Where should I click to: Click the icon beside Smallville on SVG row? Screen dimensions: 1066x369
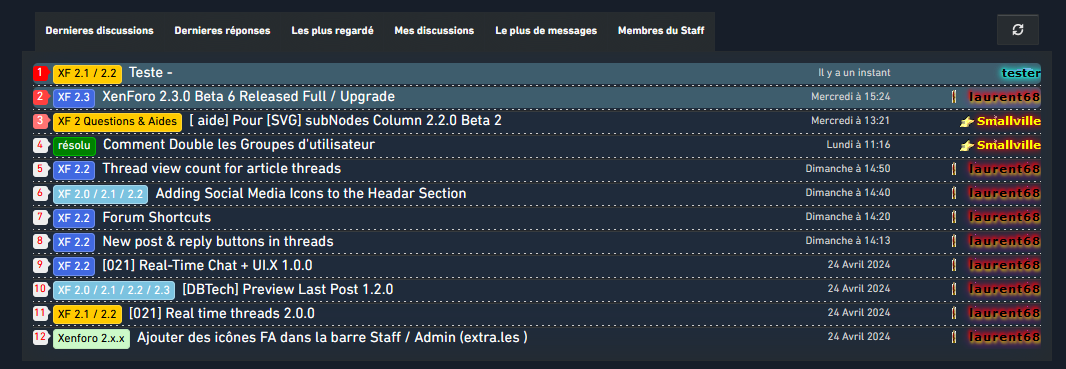pos(967,122)
